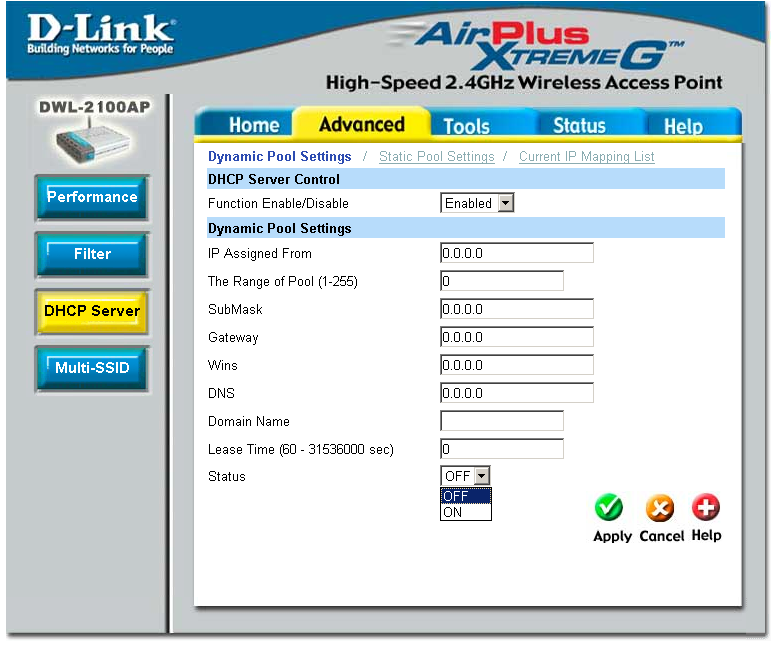Click the Dynamic Pool Settings section heading
Viewport: 779px width, 648px height.
point(280,229)
